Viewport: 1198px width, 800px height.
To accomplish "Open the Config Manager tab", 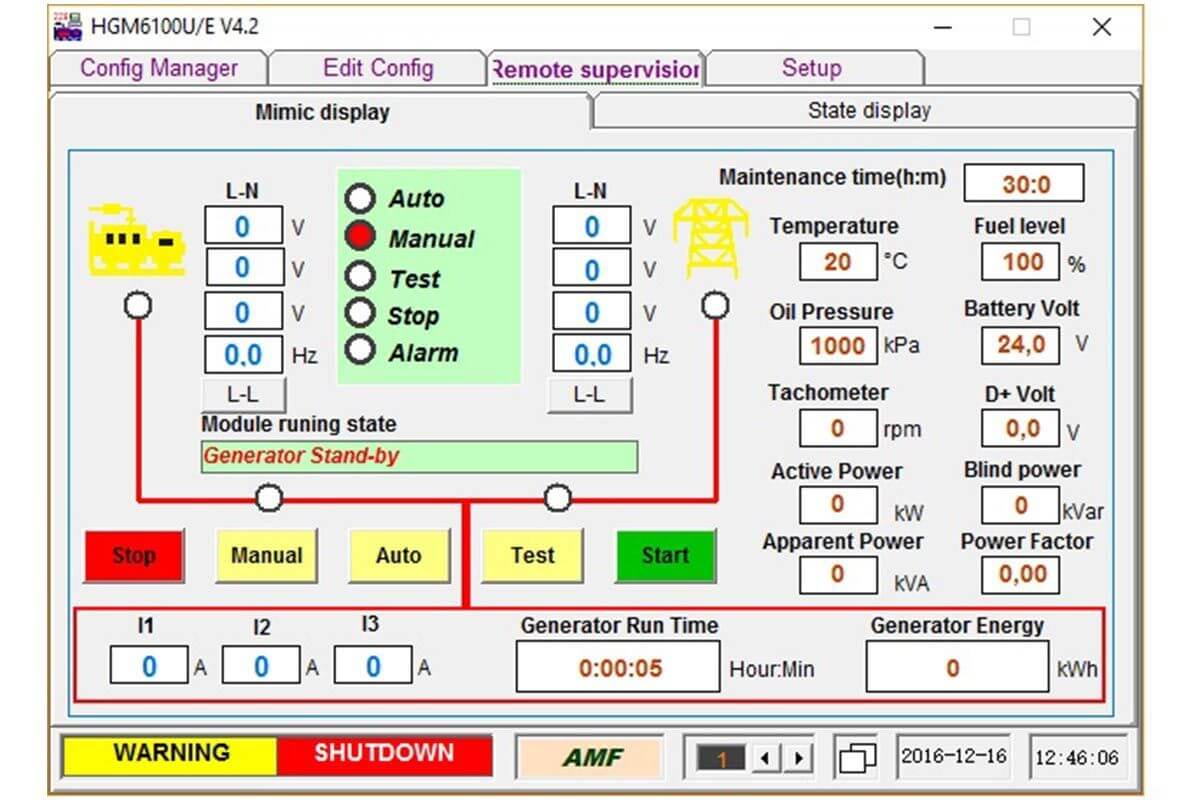I will point(159,68).
